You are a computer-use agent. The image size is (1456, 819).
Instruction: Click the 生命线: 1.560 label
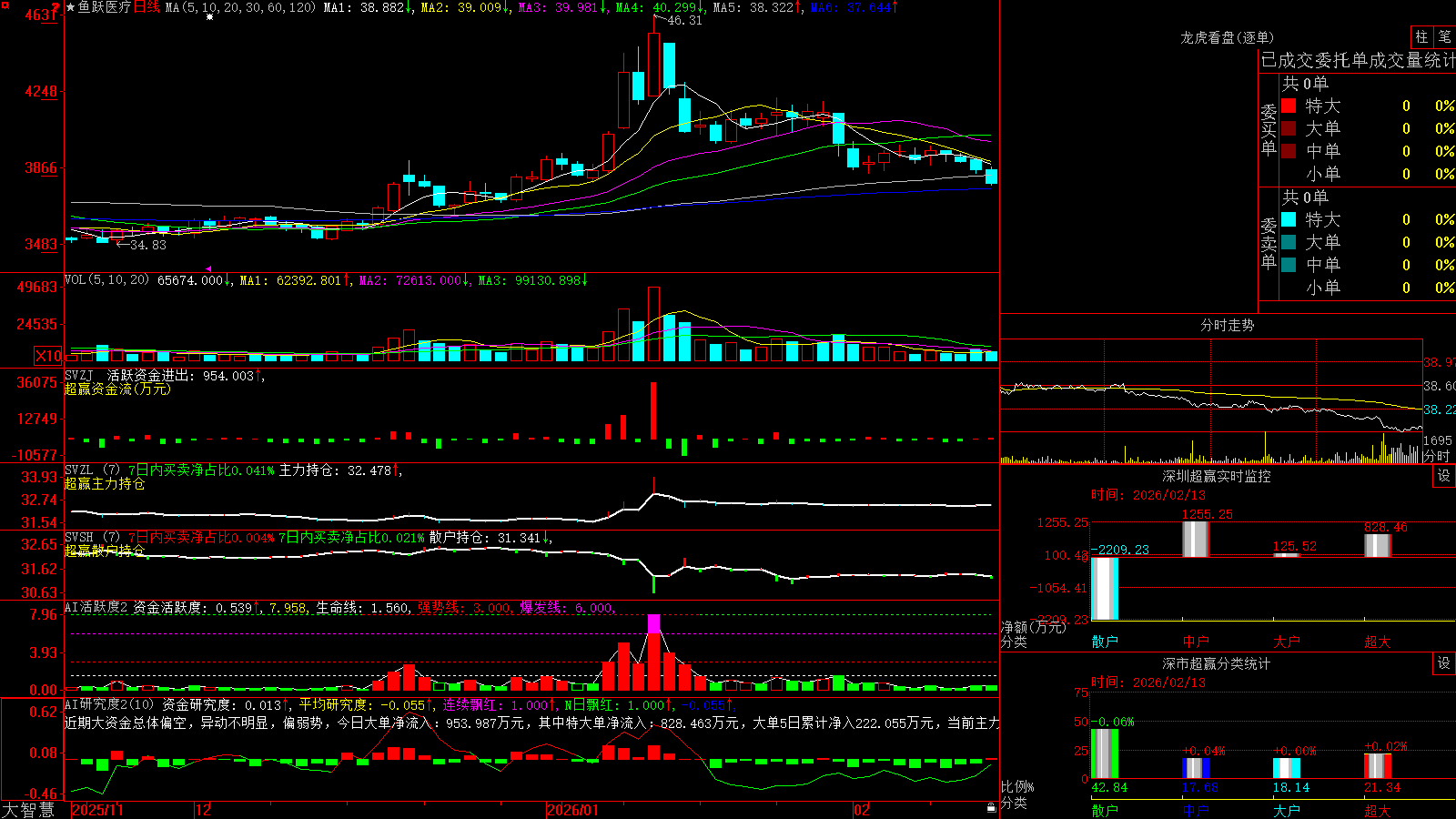pyautogui.click(x=362, y=607)
